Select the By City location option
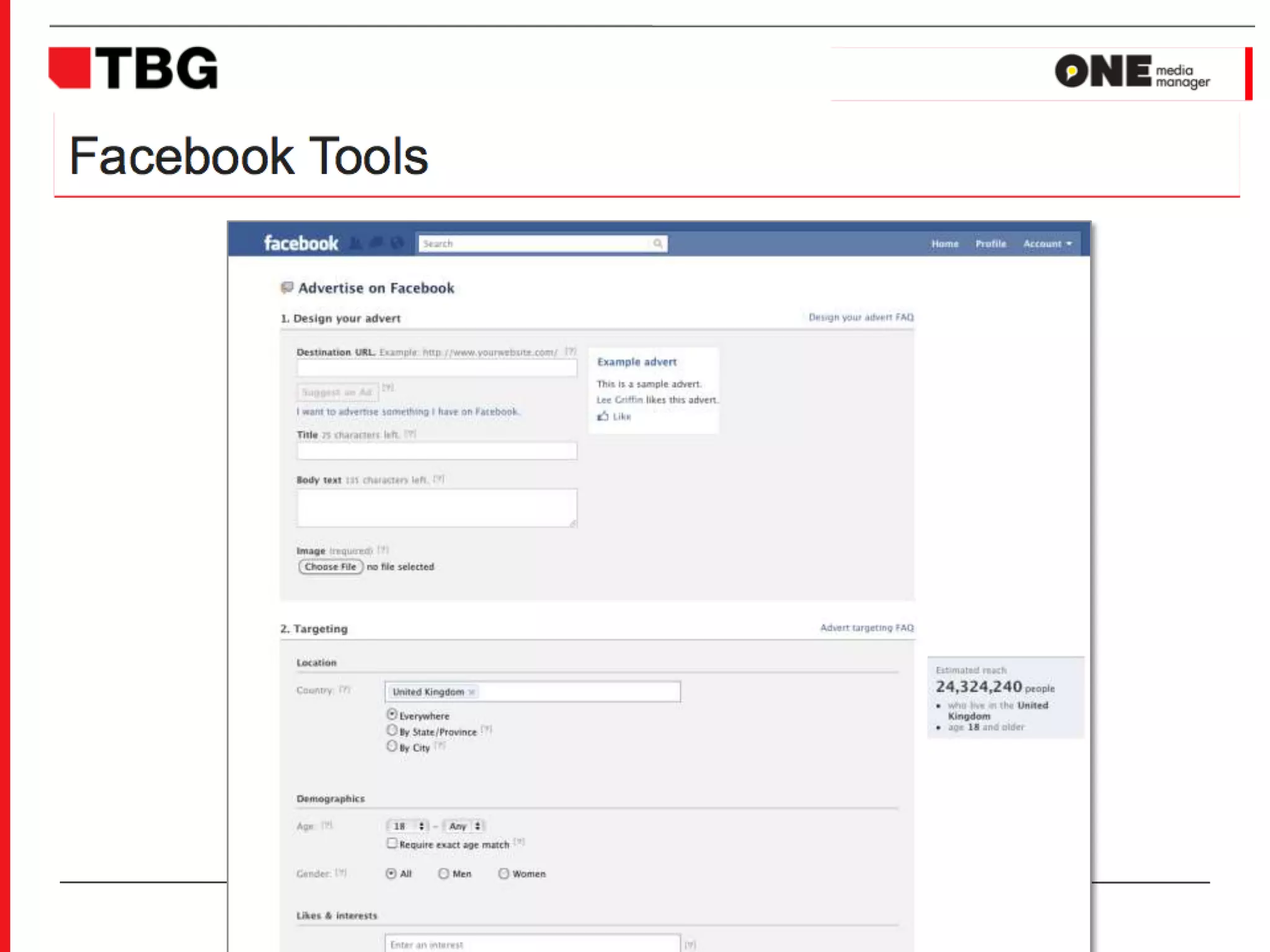Screen dimensions: 1270x952 (x=392, y=747)
